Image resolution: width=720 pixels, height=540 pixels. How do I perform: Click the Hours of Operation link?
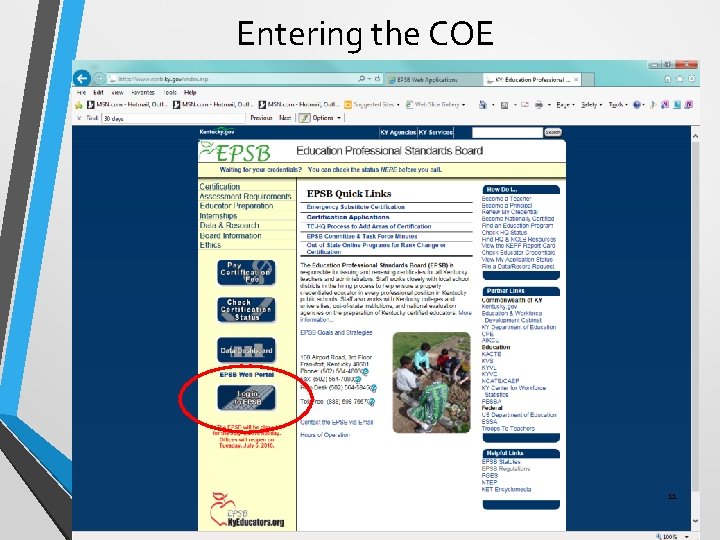click(x=325, y=435)
